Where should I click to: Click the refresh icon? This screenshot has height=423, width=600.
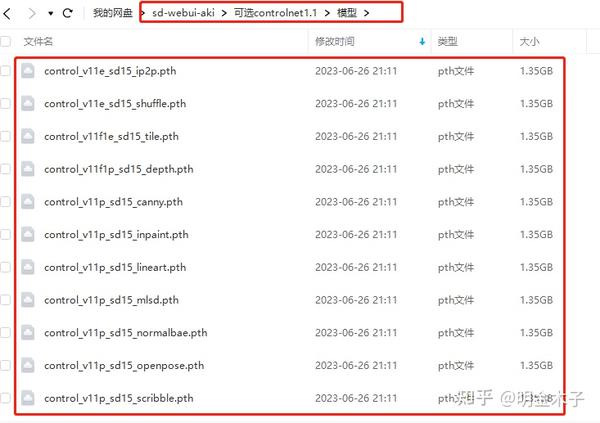[68, 13]
